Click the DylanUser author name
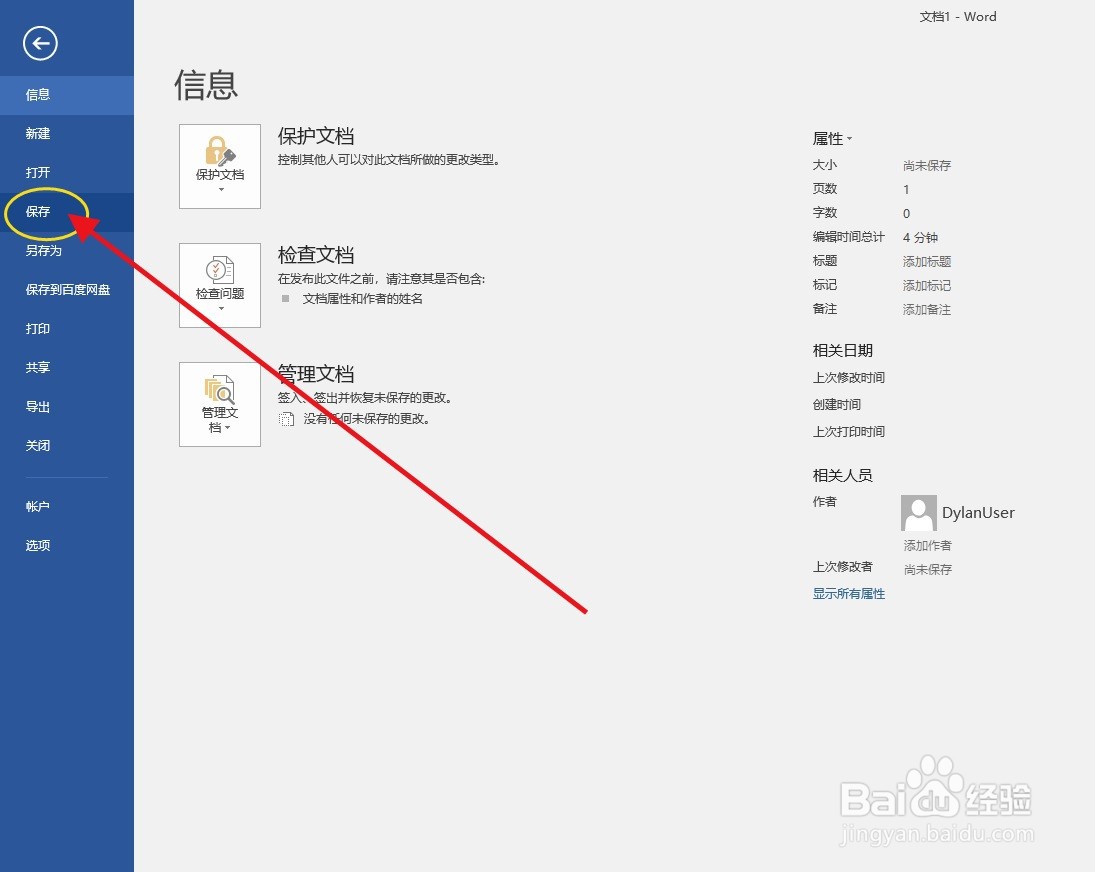 [978, 512]
